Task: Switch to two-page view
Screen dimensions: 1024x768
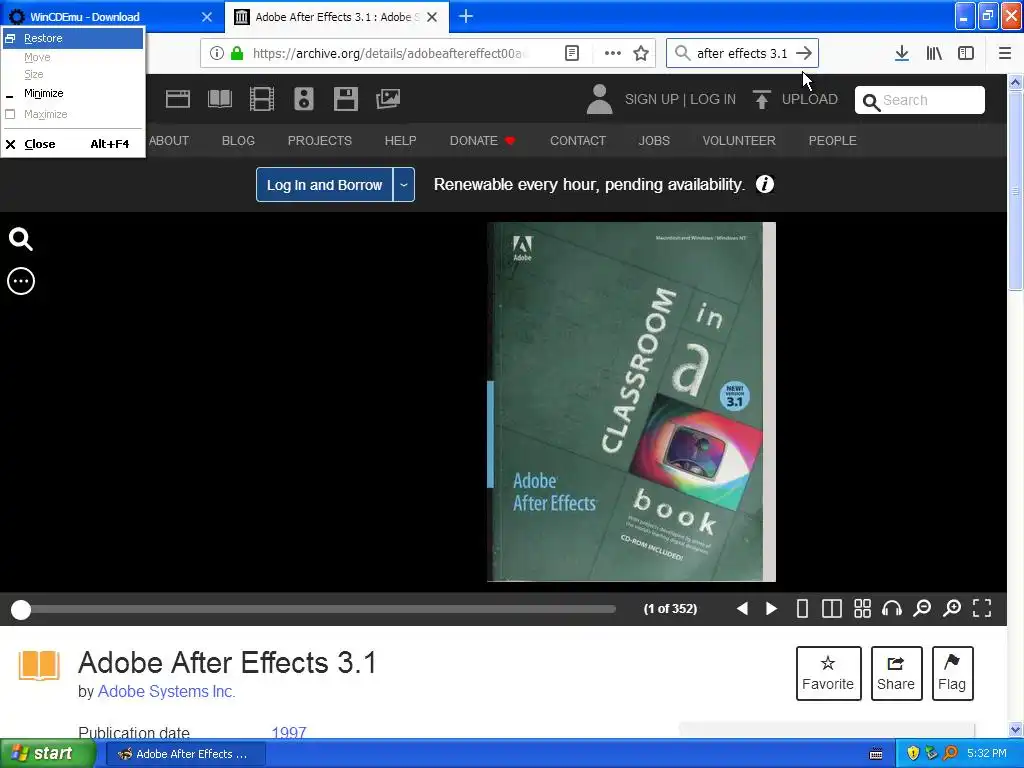Action: tap(831, 609)
